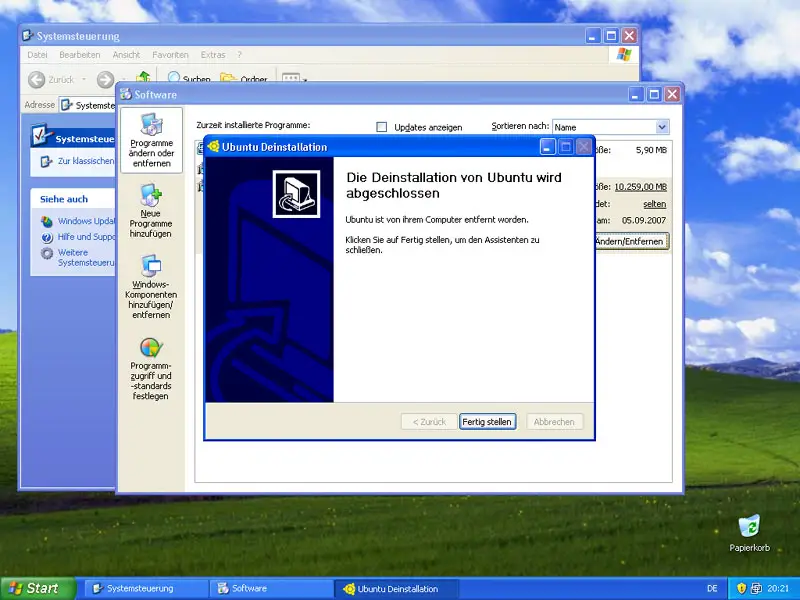Image resolution: width=800 pixels, height=600 pixels.
Task: Click the '5,90 MB' size value
Action: 651,150
